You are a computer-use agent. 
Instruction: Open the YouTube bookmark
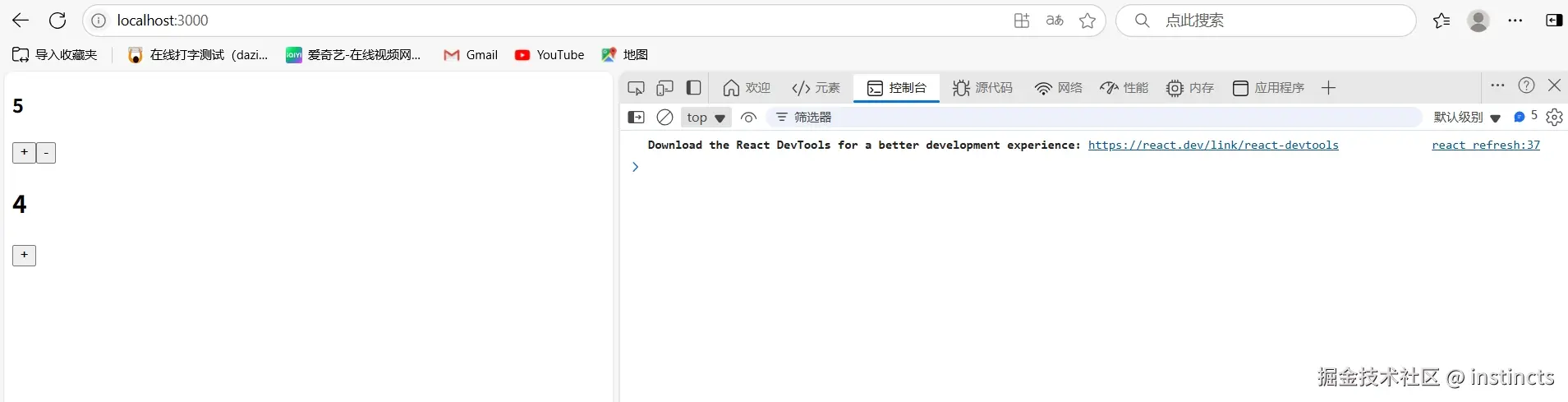click(549, 54)
